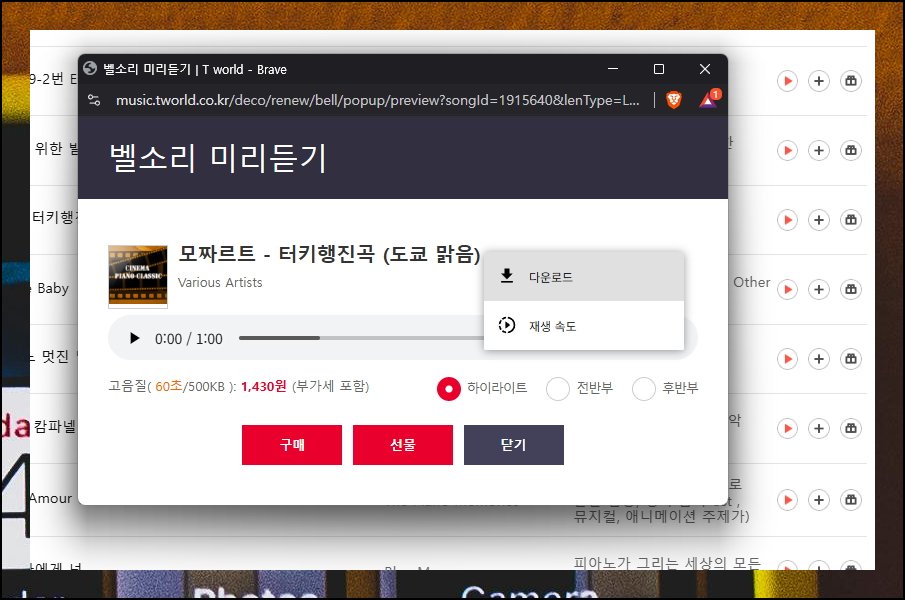This screenshot has width=905, height=600.
Task: Click the popup URL address field
Action: point(377,100)
